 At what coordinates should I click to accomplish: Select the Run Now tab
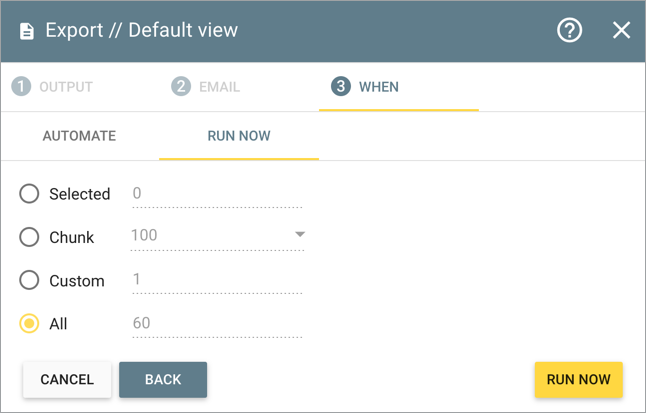click(239, 136)
